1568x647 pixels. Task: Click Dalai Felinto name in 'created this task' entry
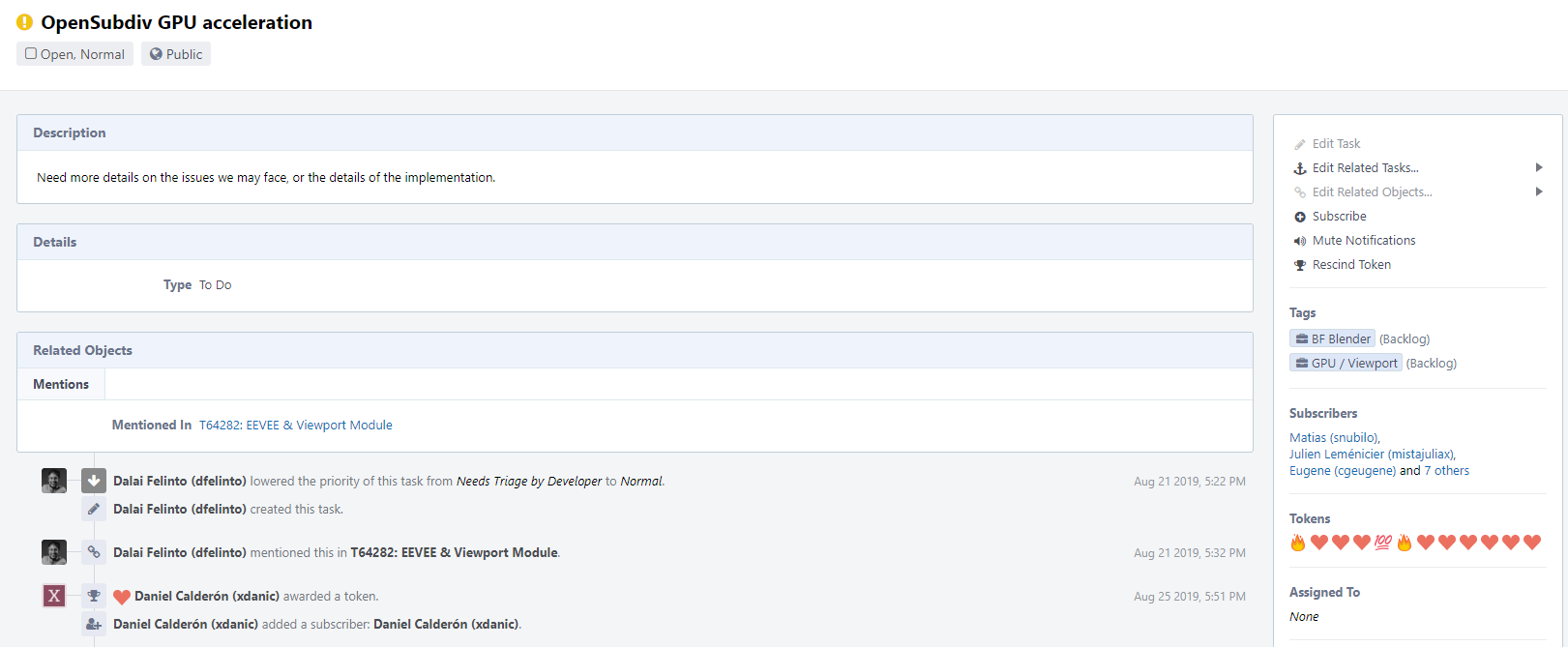pyautogui.click(x=180, y=510)
